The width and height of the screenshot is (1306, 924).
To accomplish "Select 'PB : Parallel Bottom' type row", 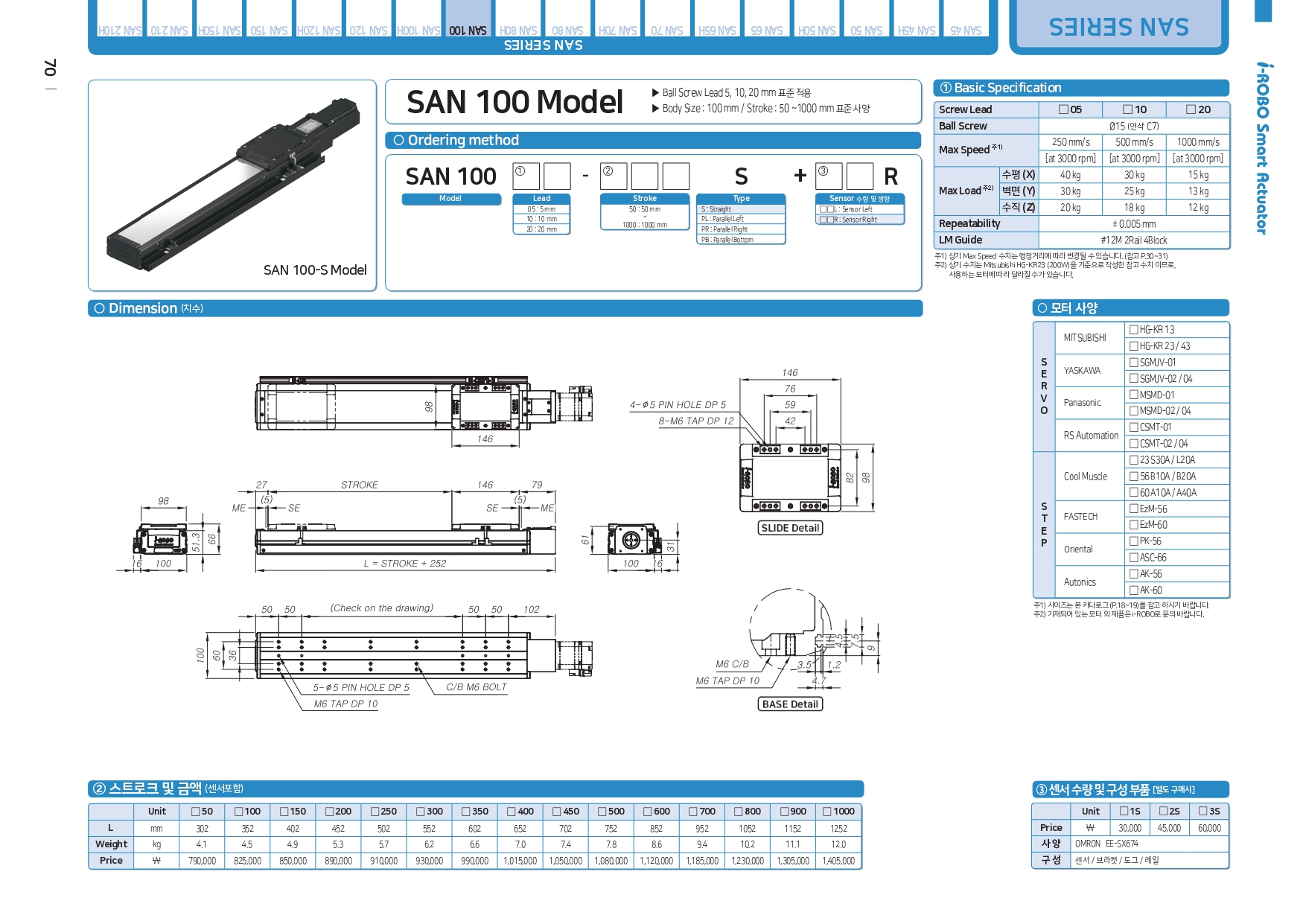I will 741,240.
